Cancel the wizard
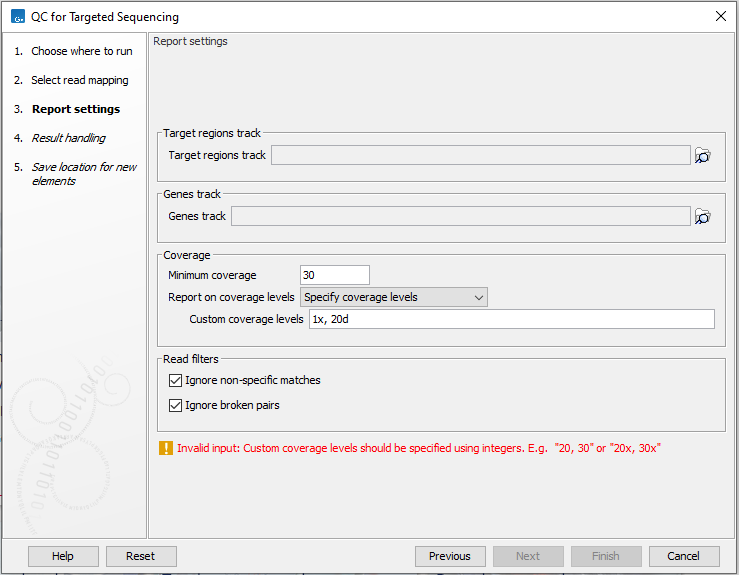Screen dimensions: 739x575 click(x=684, y=556)
